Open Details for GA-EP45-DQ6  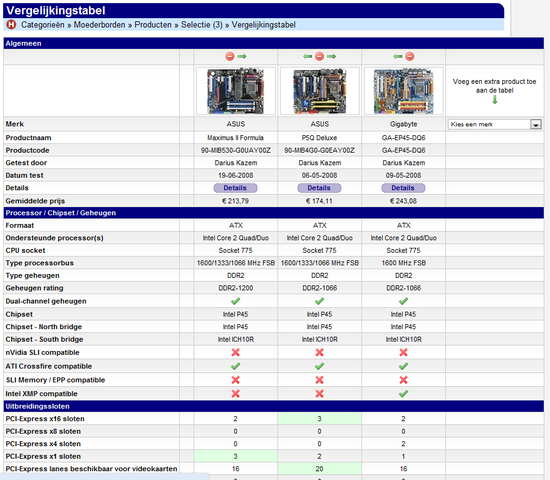pyautogui.click(x=403, y=188)
